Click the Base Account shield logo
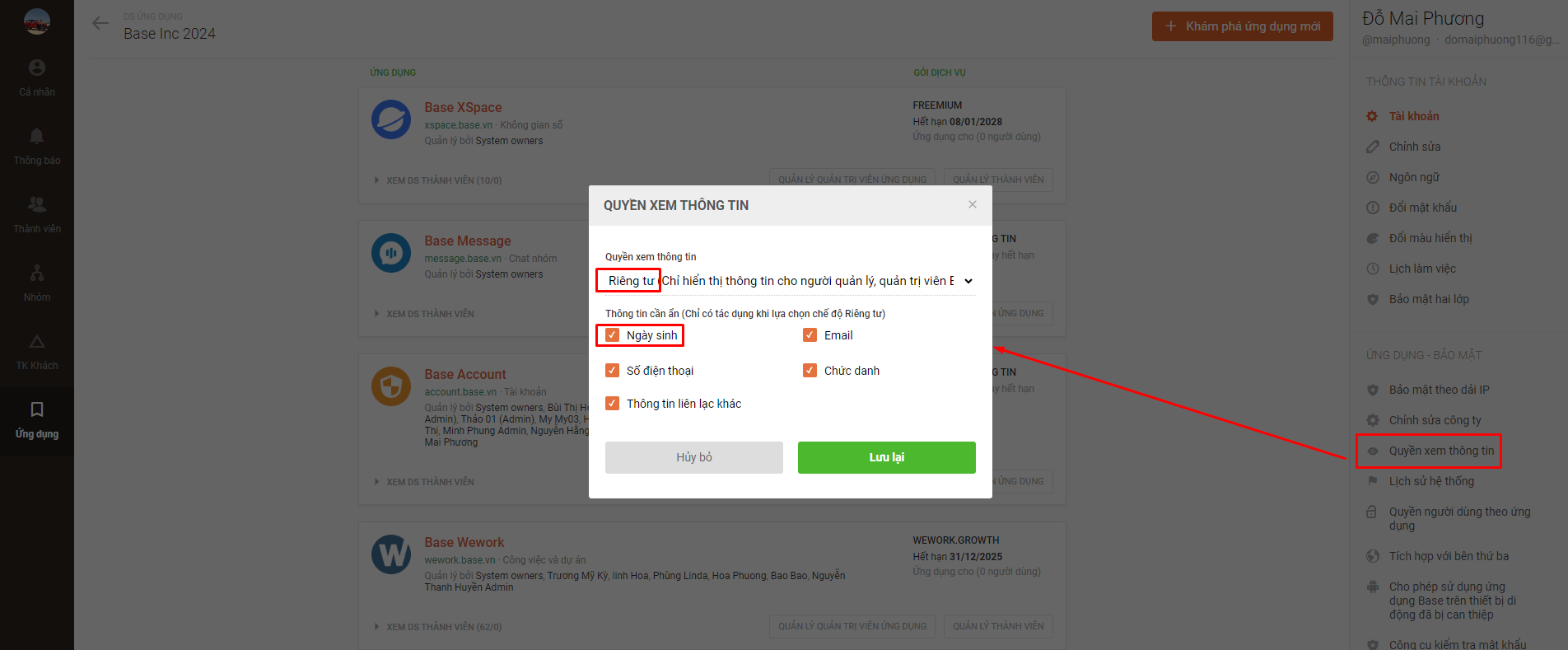The width and height of the screenshot is (1568, 650). (x=391, y=386)
